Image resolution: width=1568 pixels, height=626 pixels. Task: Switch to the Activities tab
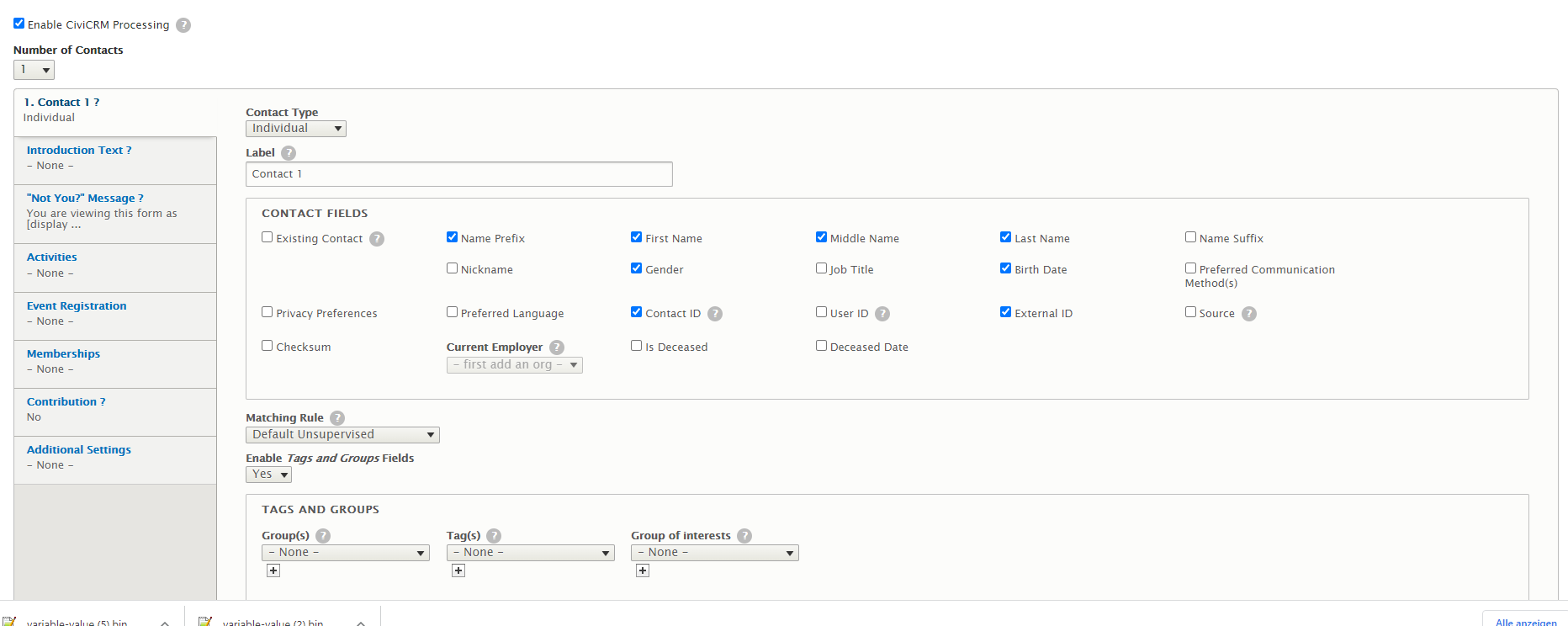coord(52,257)
